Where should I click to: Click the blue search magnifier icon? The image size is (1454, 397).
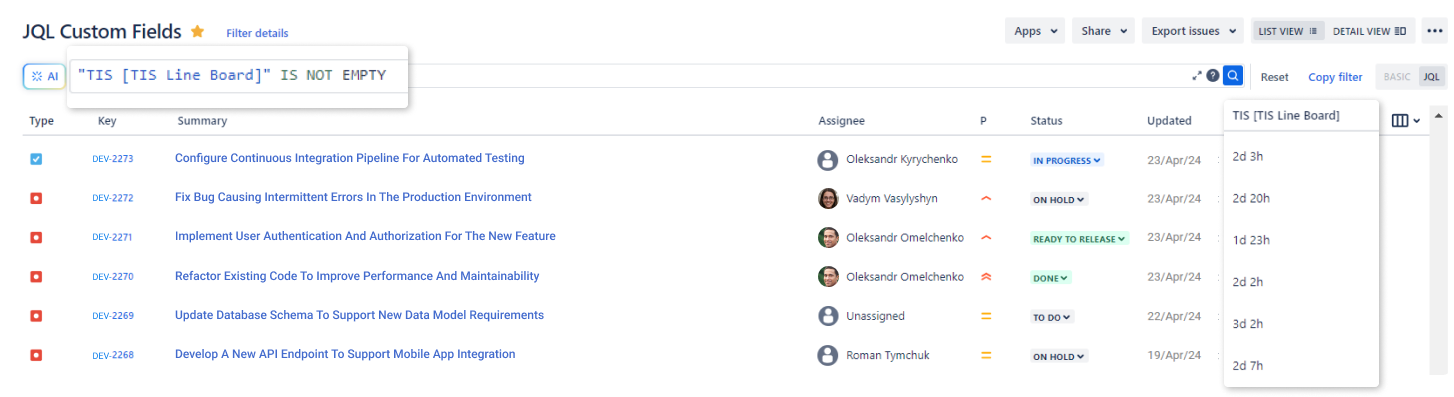(1233, 76)
